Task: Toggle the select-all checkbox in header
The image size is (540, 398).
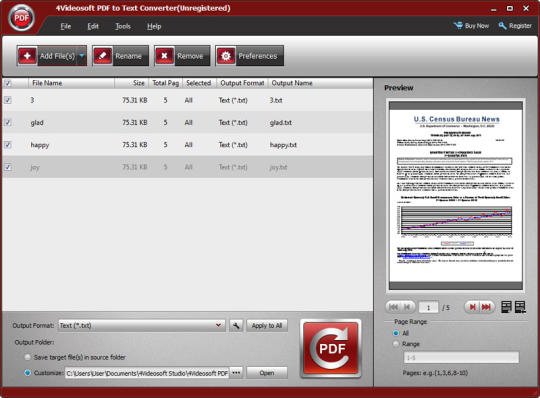Action: [8, 83]
